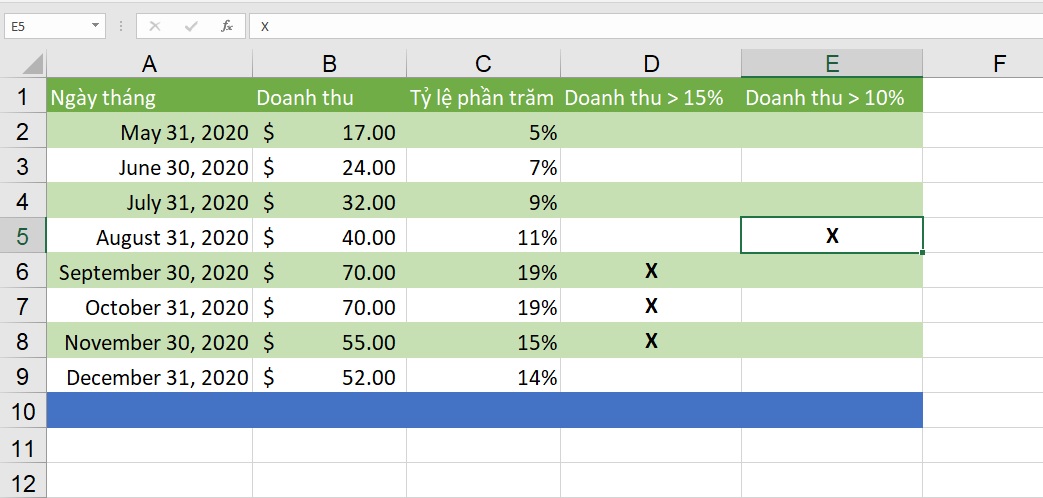This screenshot has height=498, width=1043.
Task: Open the Insert Function fx dialog
Action: click(x=227, y=26)
